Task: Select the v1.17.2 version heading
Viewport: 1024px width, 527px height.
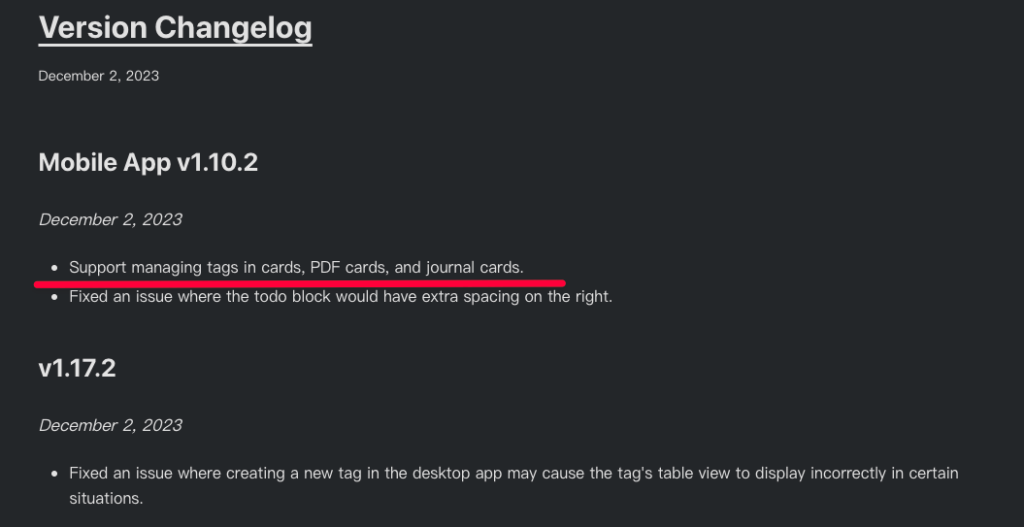Action: (x=77, y=368)
